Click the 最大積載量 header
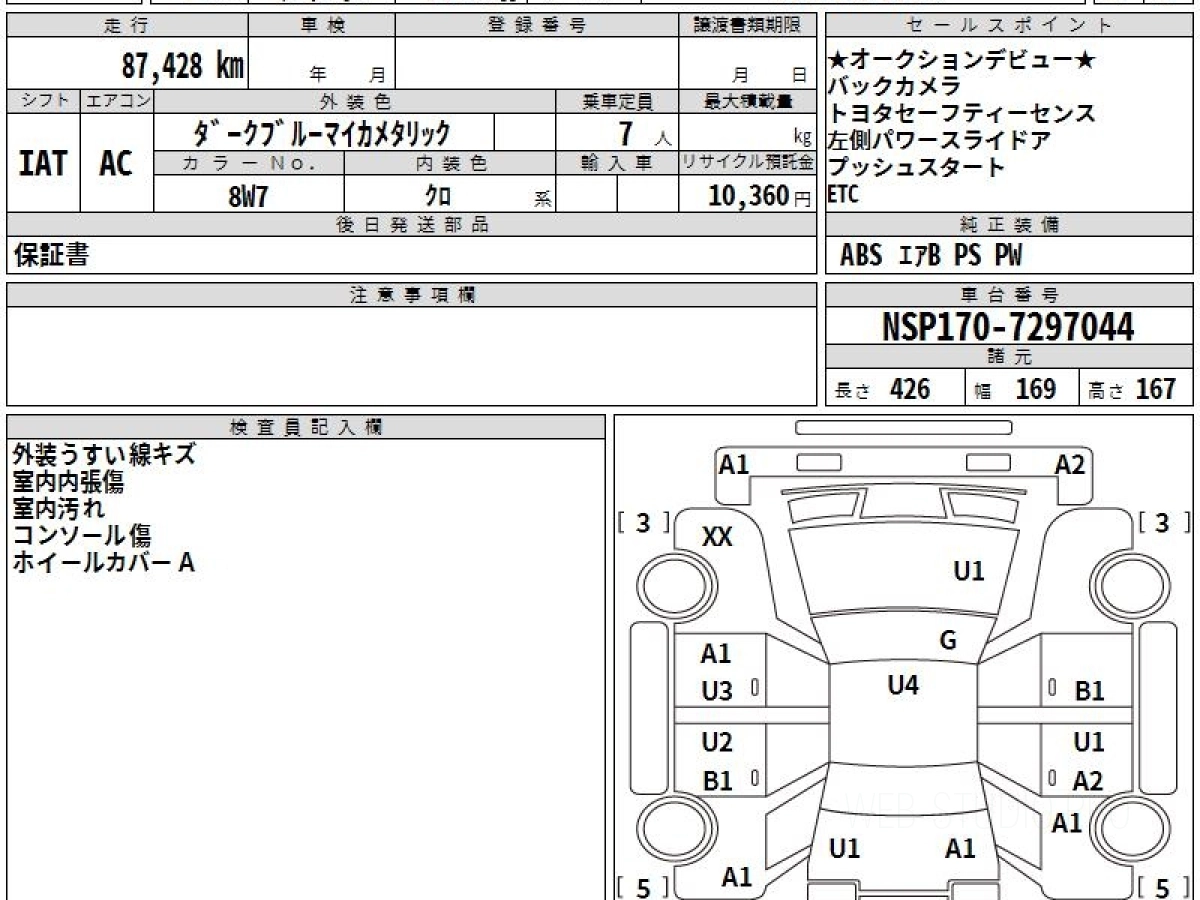The image size is (1200, 900). (x=747, y=101)
